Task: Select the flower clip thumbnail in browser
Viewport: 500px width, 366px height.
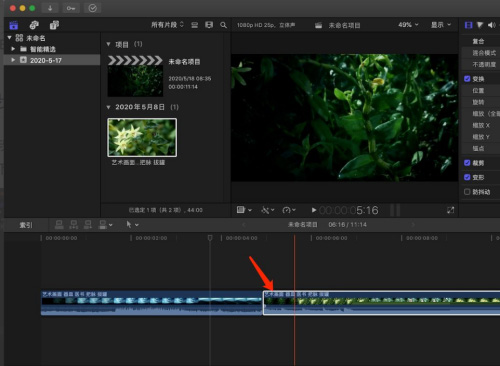Action: pos(142,137)
